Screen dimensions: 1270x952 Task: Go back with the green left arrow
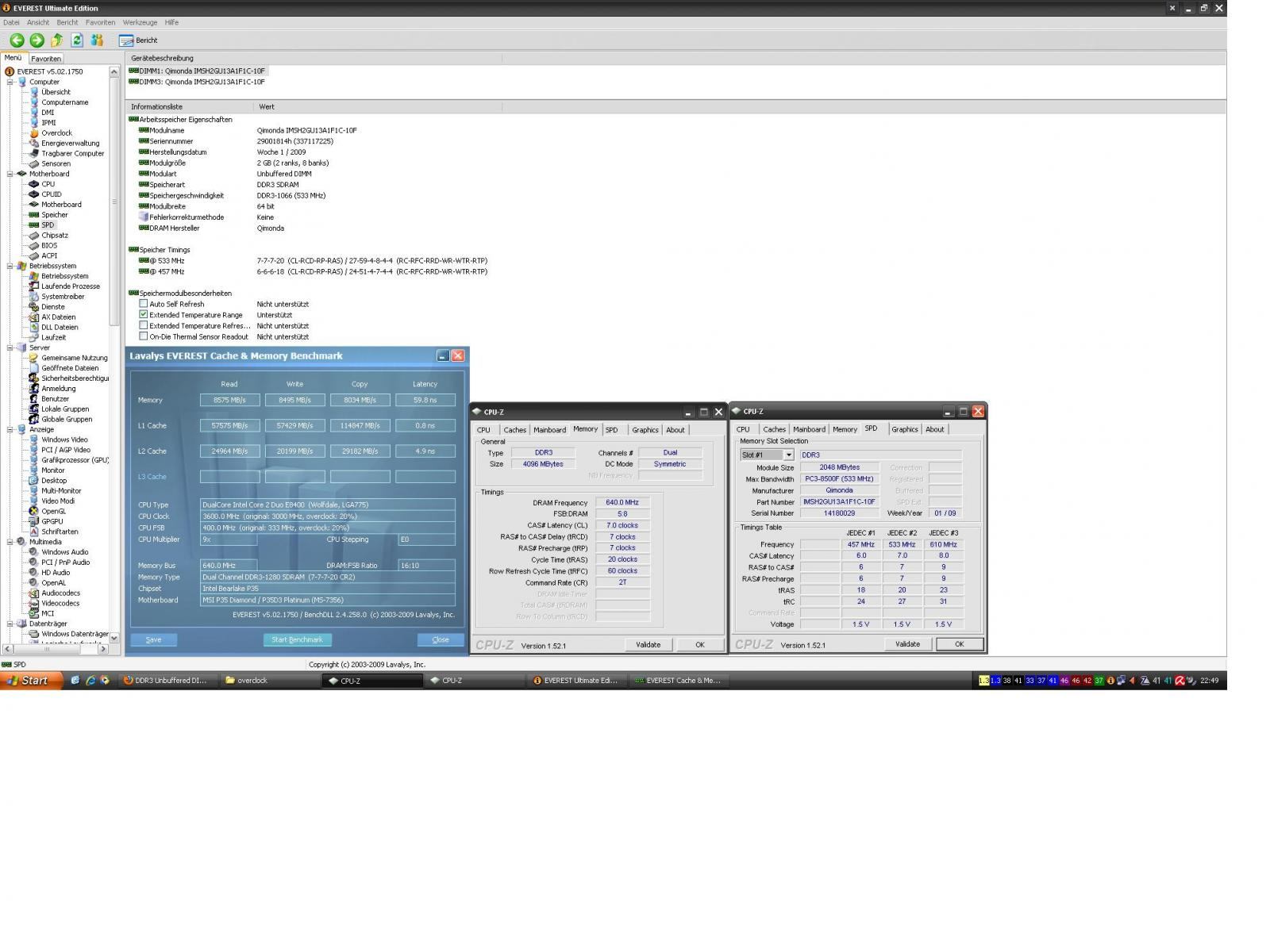pos(17,40)
